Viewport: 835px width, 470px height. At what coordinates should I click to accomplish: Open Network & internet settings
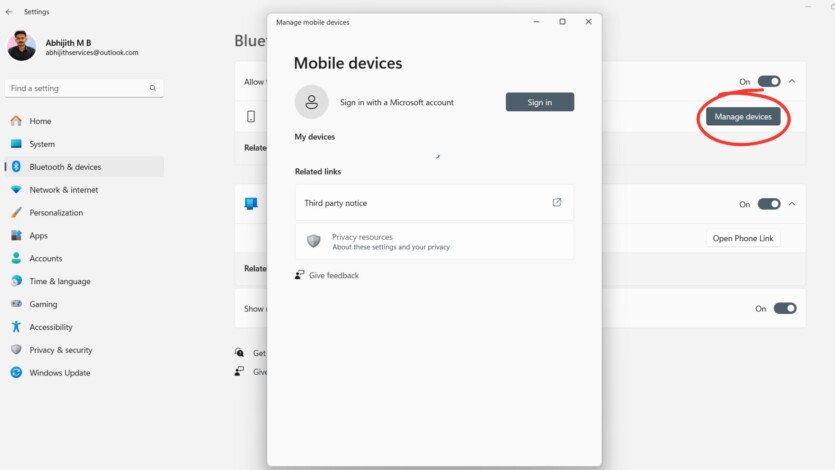tap(84, 189)
